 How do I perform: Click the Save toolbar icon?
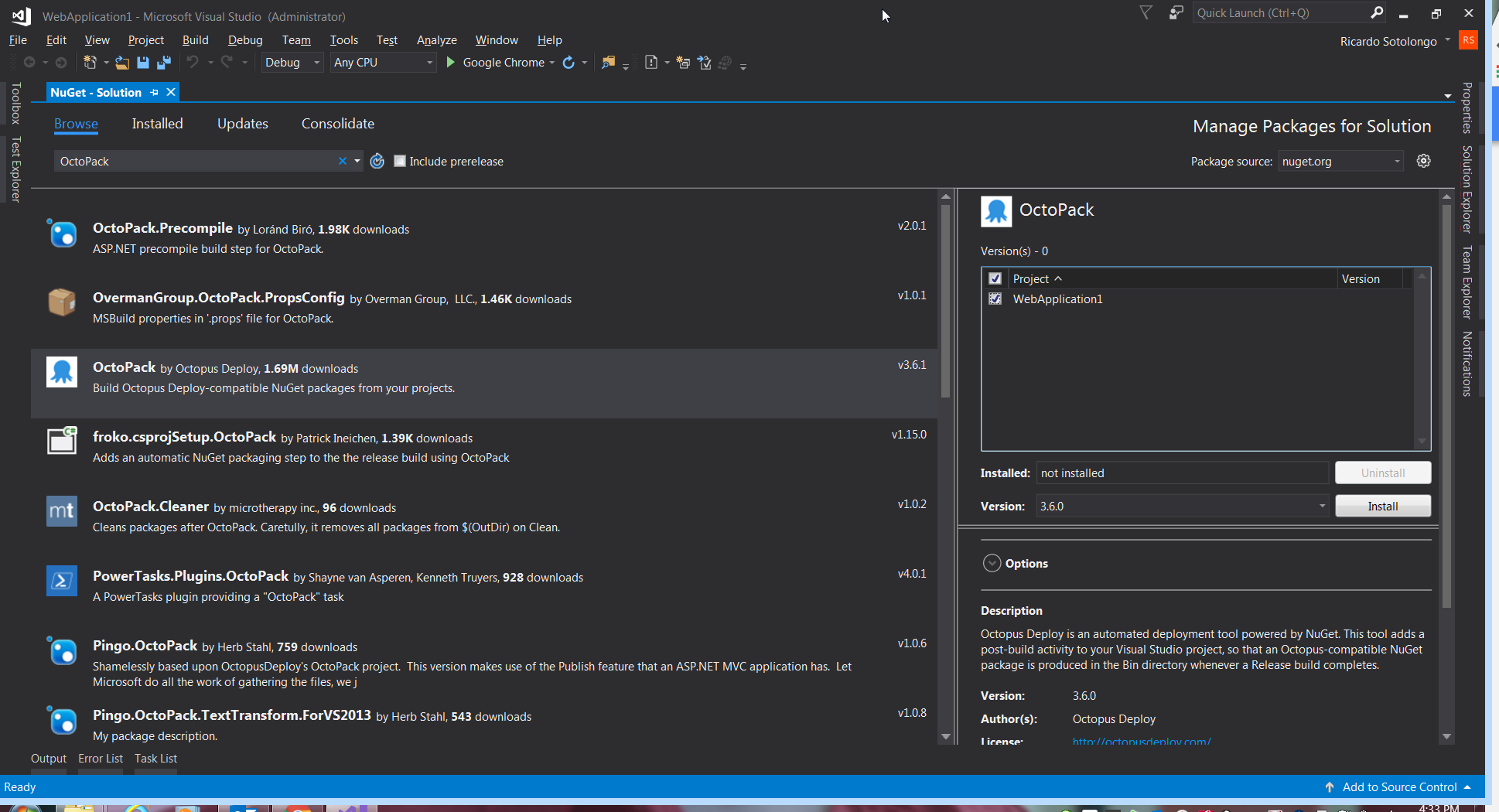click(x=143, y=63)
